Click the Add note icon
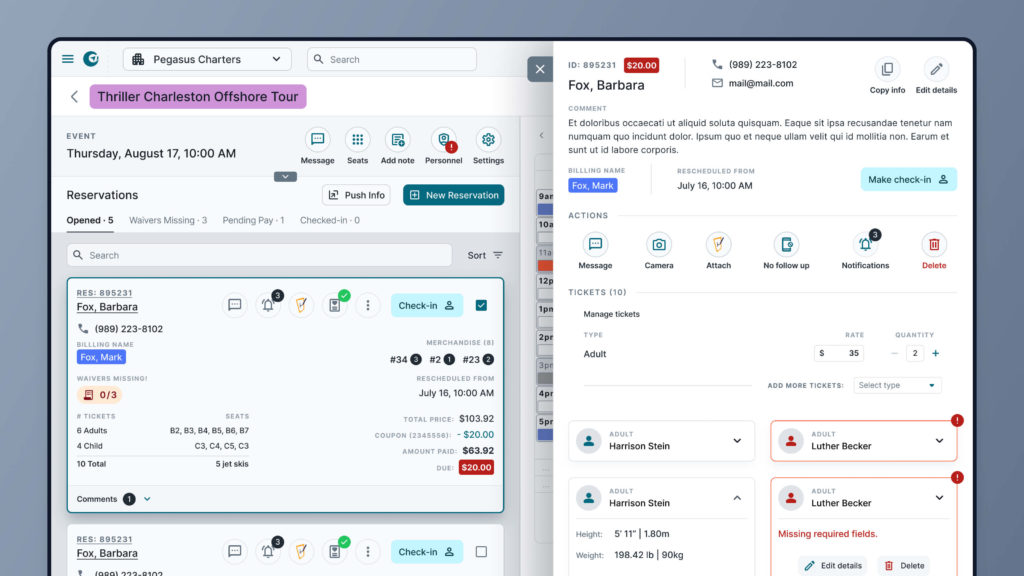 (x=397, y=140)
